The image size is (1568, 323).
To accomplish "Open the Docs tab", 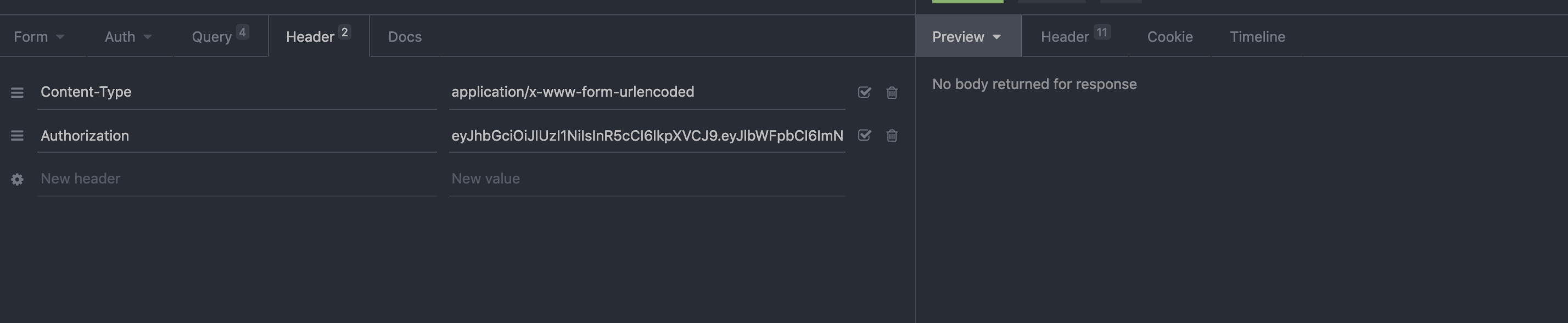I will point(405,36).
